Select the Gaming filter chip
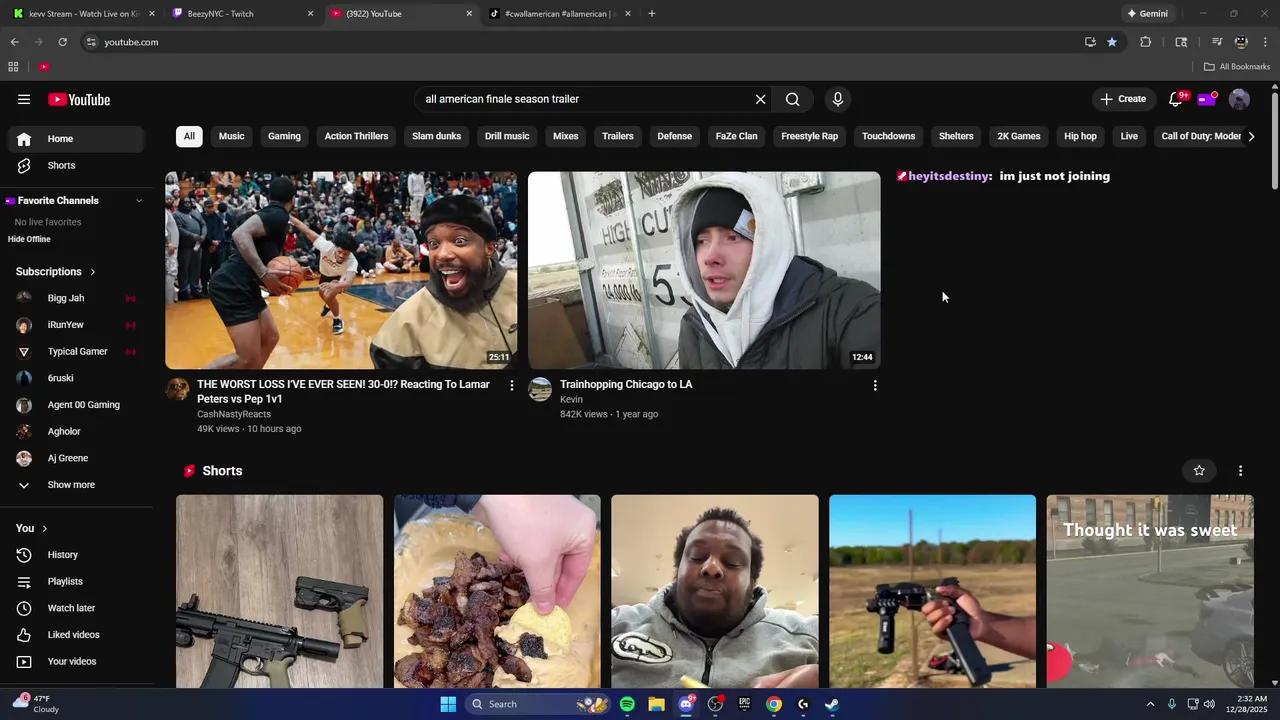 [284, 136]
